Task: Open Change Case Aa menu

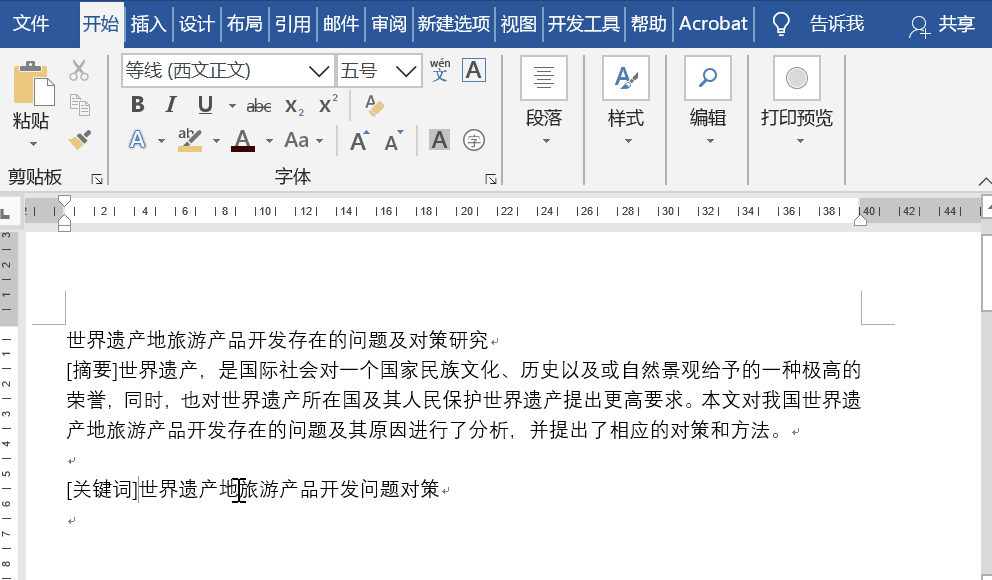Action: (296, 140)
